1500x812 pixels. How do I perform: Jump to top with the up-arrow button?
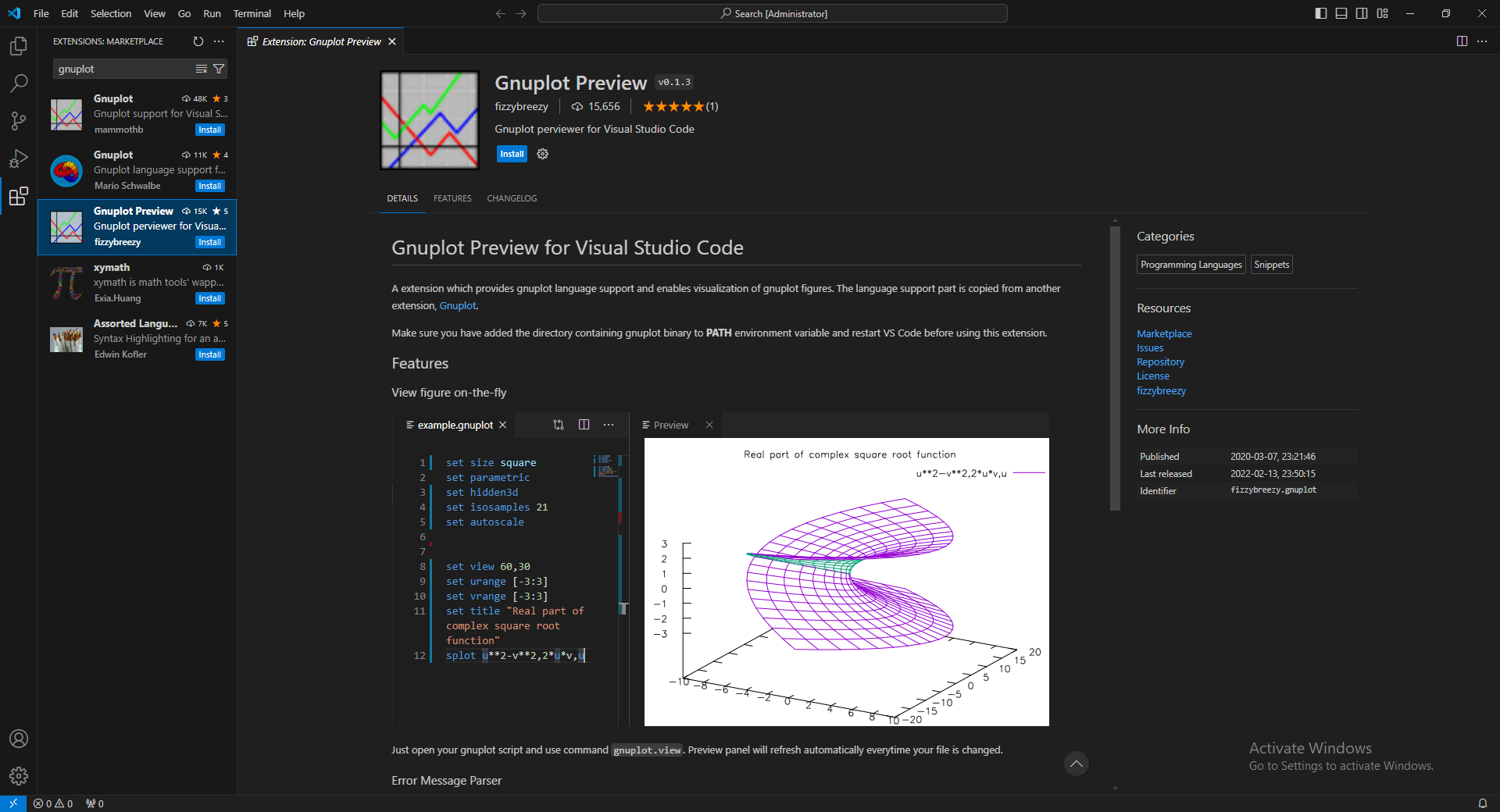[x=1076, y=764]
